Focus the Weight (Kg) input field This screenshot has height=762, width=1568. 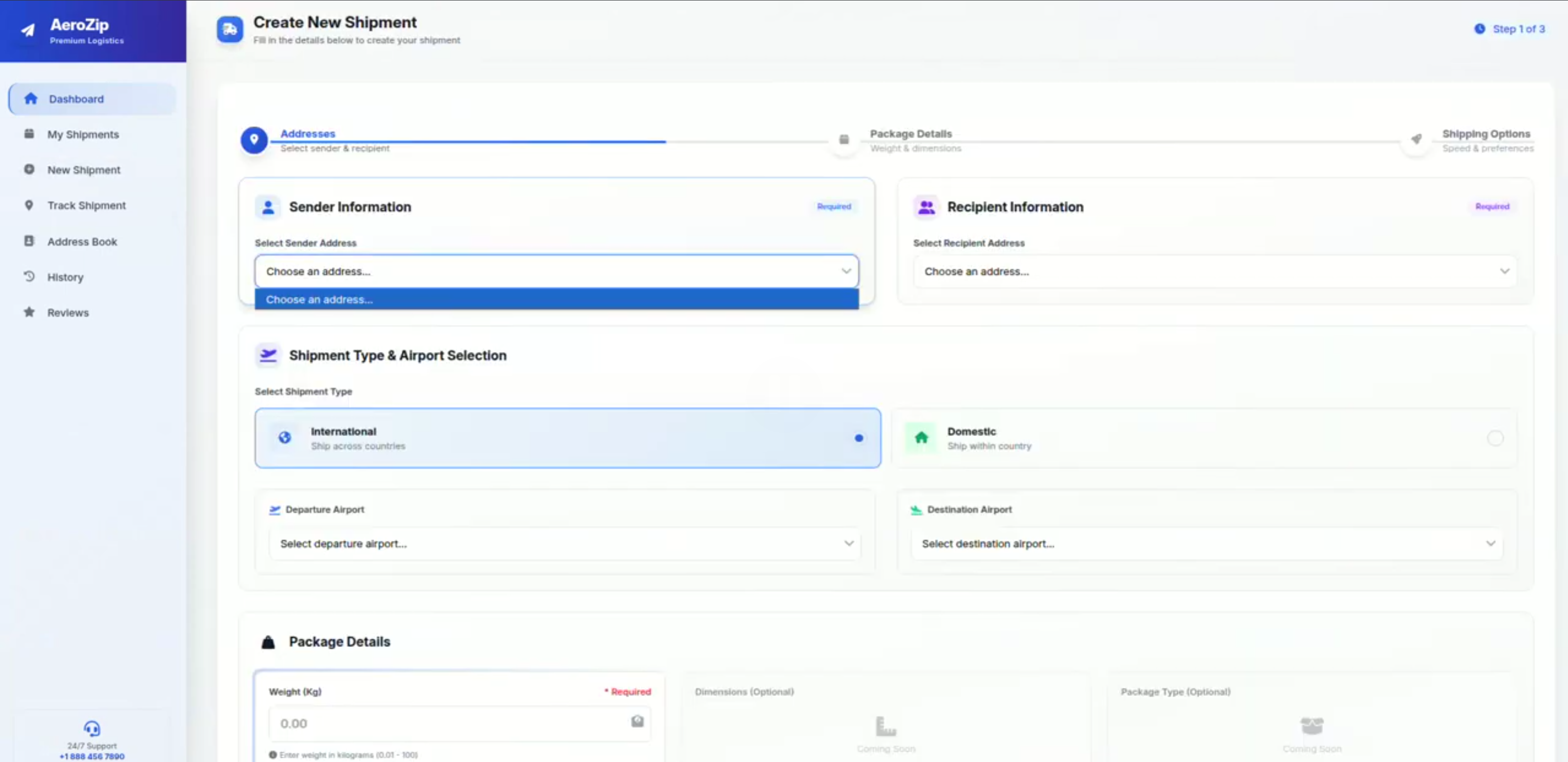[x=459, y=724]
